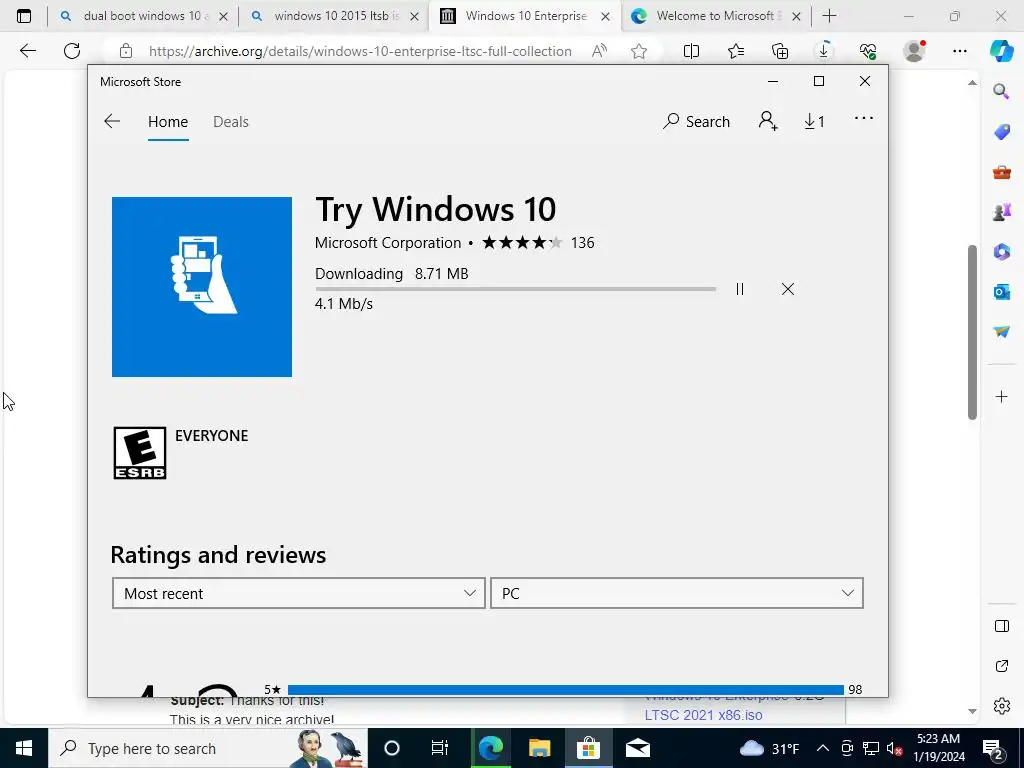Open a new Edge tab
The height and width of the screenshot is (768, 1024).
pos(829,16)
